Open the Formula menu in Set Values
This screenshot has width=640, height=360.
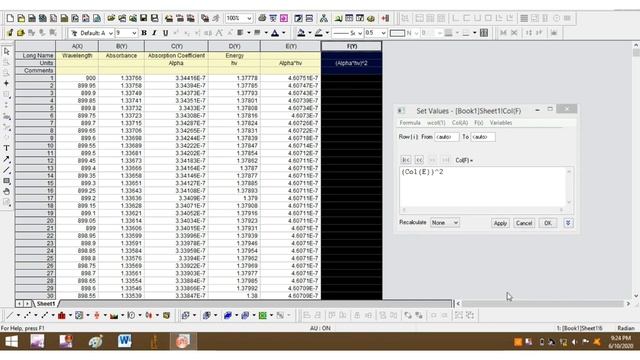pyautogui.click(x=410, y=123)
